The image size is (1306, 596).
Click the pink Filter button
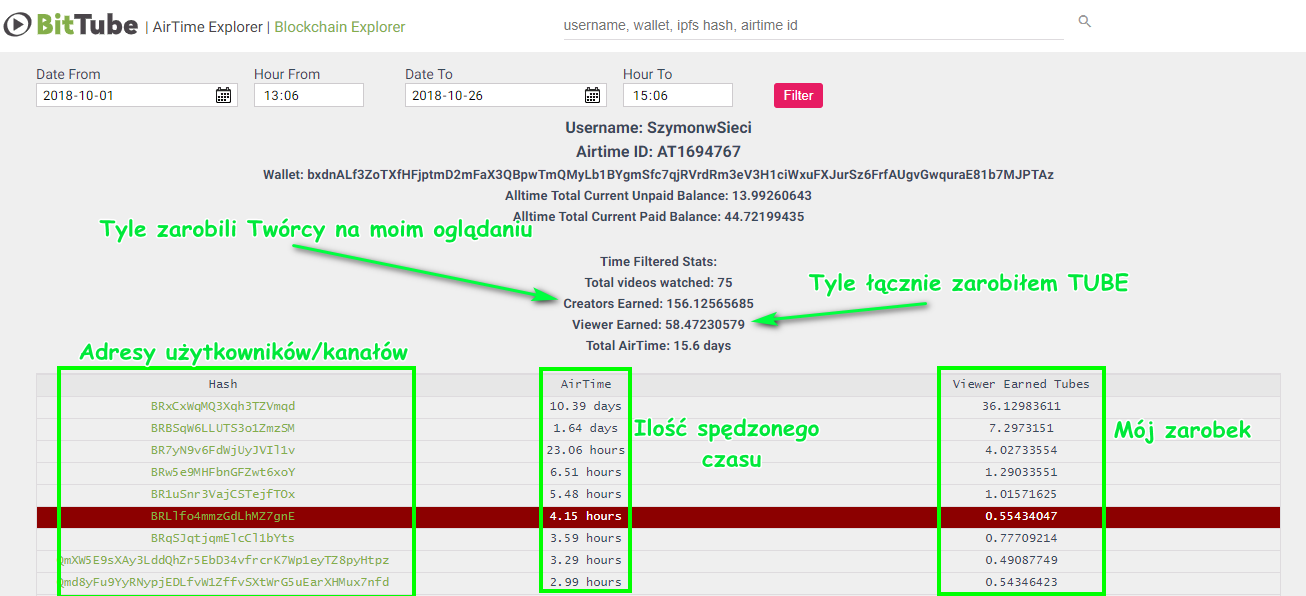tap(798, 95)
